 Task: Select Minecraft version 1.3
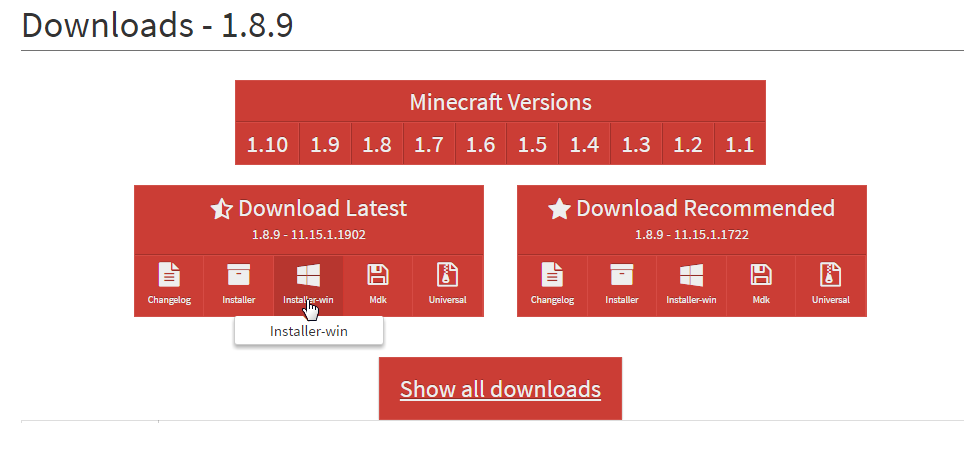(x=636, y=144)
